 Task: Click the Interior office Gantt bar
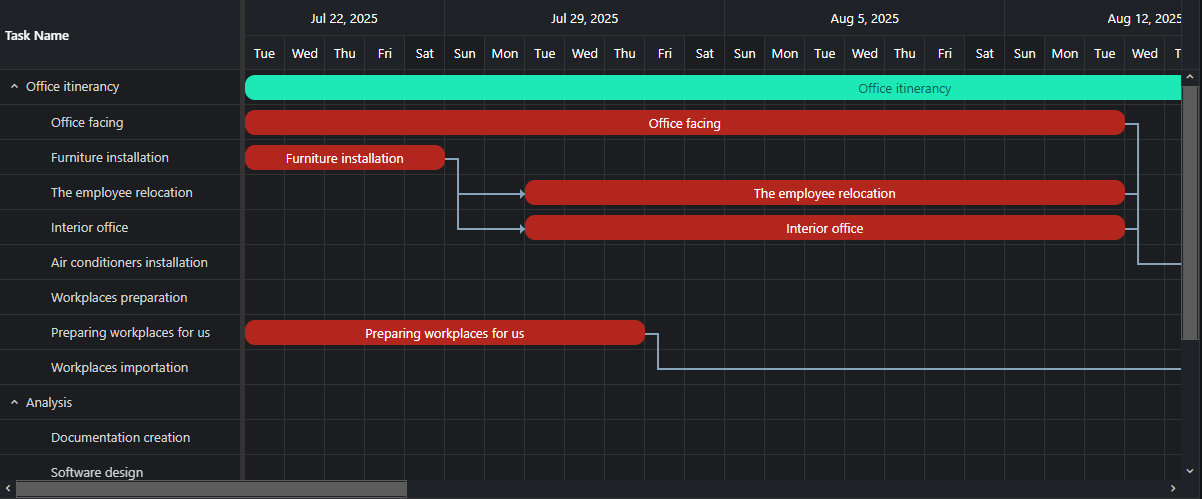825,228
